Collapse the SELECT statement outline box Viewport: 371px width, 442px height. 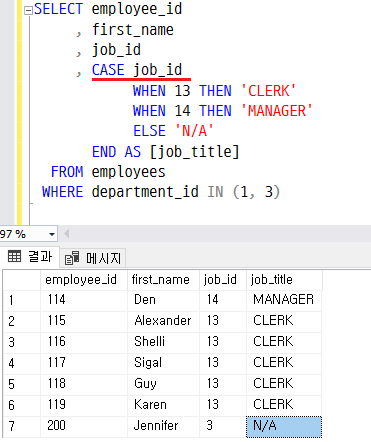click(x=28, y=11)
